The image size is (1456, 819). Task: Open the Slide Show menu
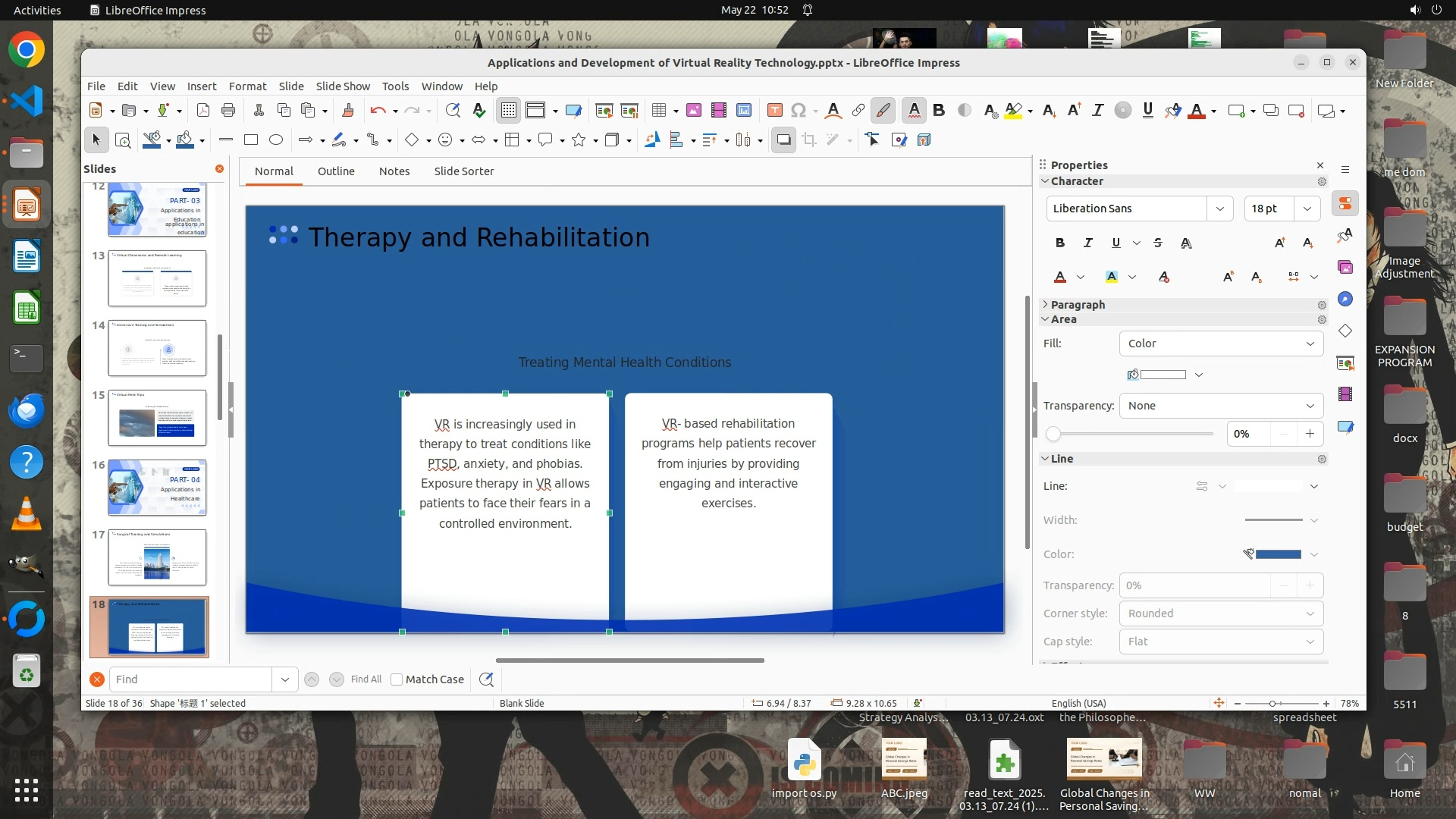point(343,86)
